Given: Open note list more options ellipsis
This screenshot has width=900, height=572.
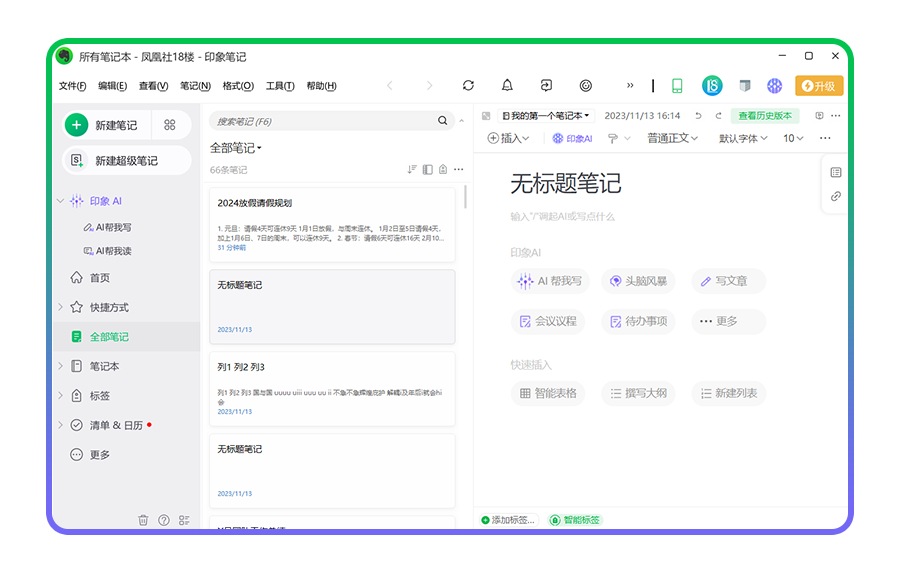Looking at the screenshot, I should (x=459, y=169).
